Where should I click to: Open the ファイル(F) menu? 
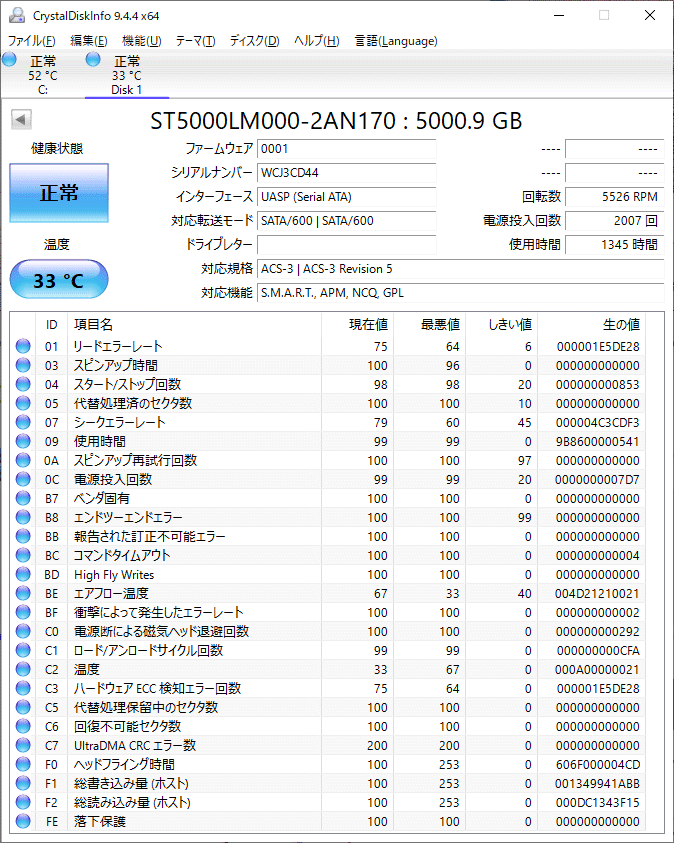[x=32, y=41]
